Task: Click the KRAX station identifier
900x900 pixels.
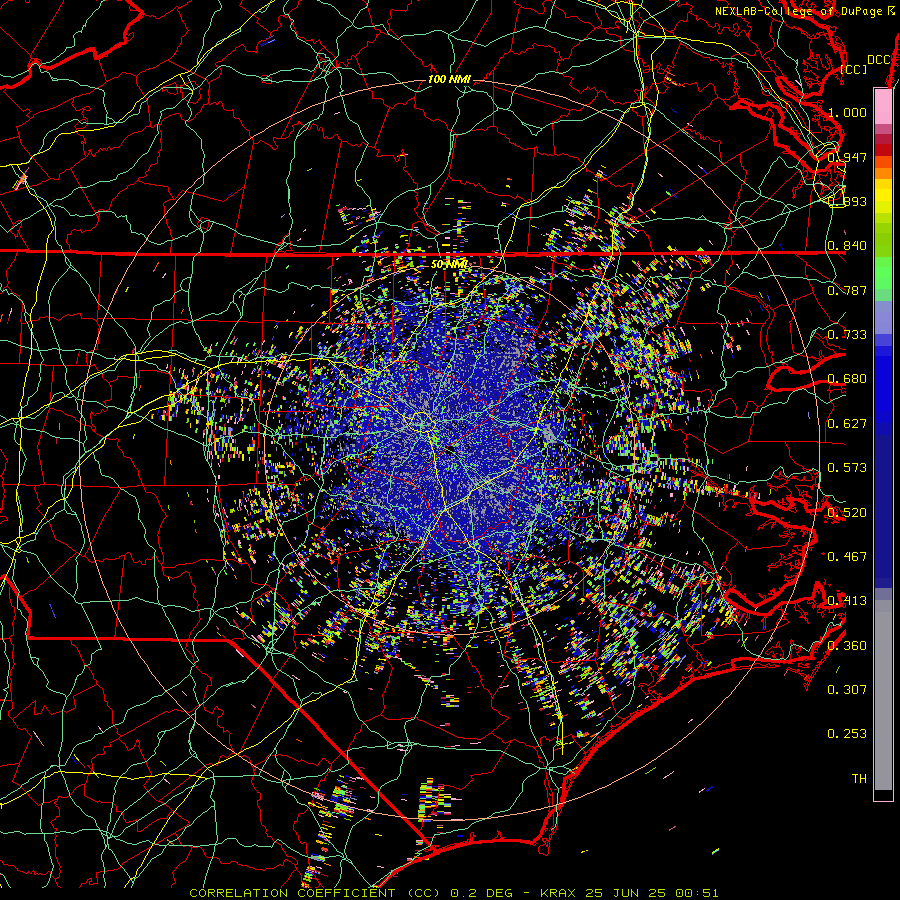Action: point(558,893)
